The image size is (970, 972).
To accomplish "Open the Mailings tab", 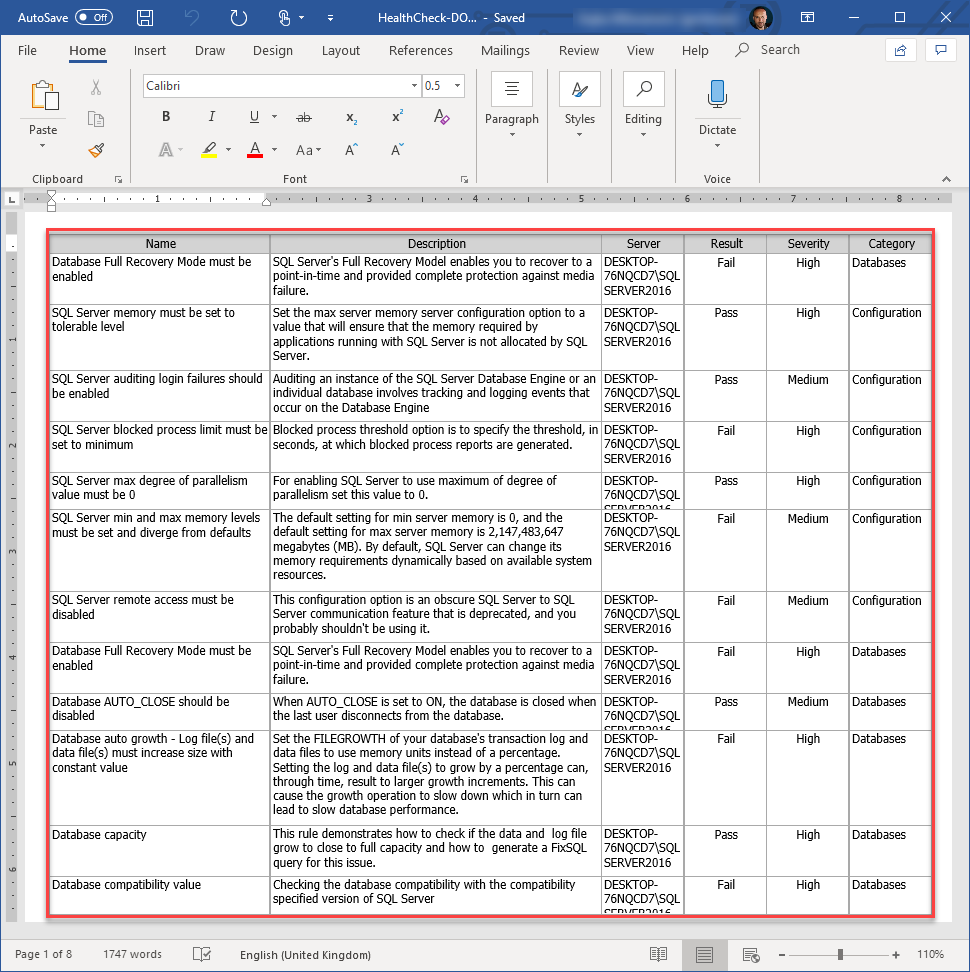I will pos(505,50).
